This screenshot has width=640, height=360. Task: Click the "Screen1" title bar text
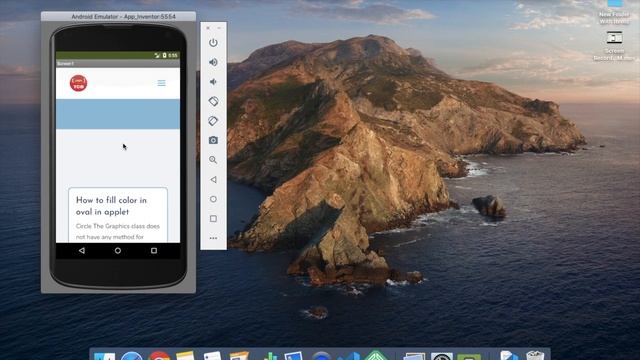65,64
